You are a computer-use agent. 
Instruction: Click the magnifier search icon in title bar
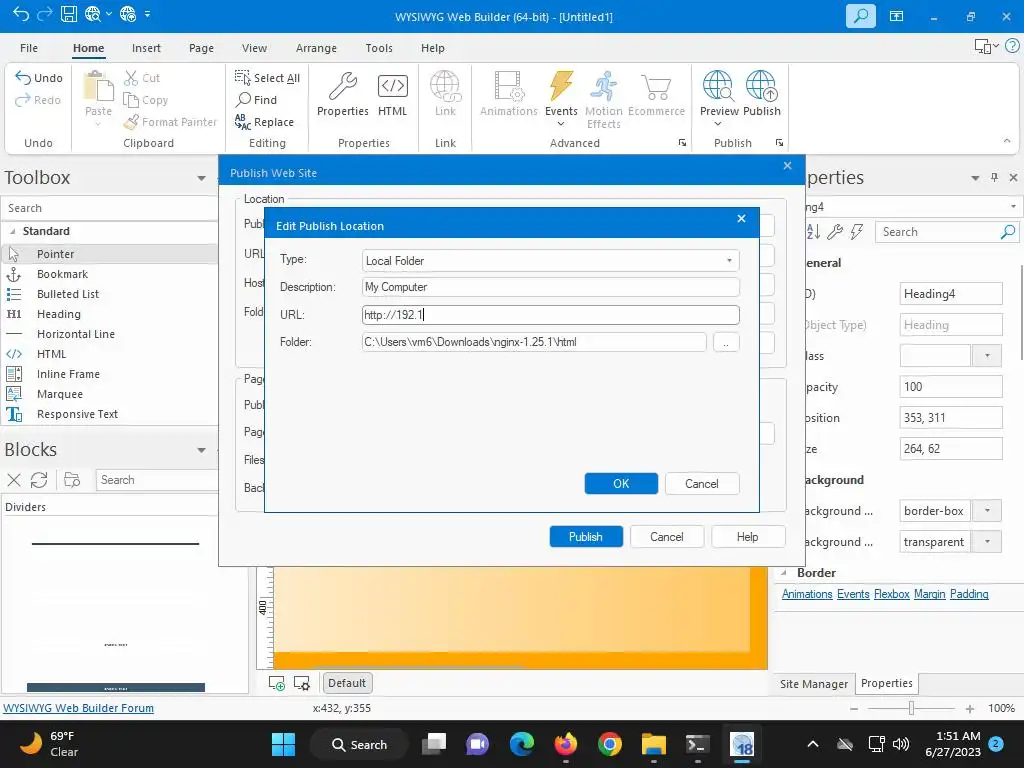coord(861,16)
